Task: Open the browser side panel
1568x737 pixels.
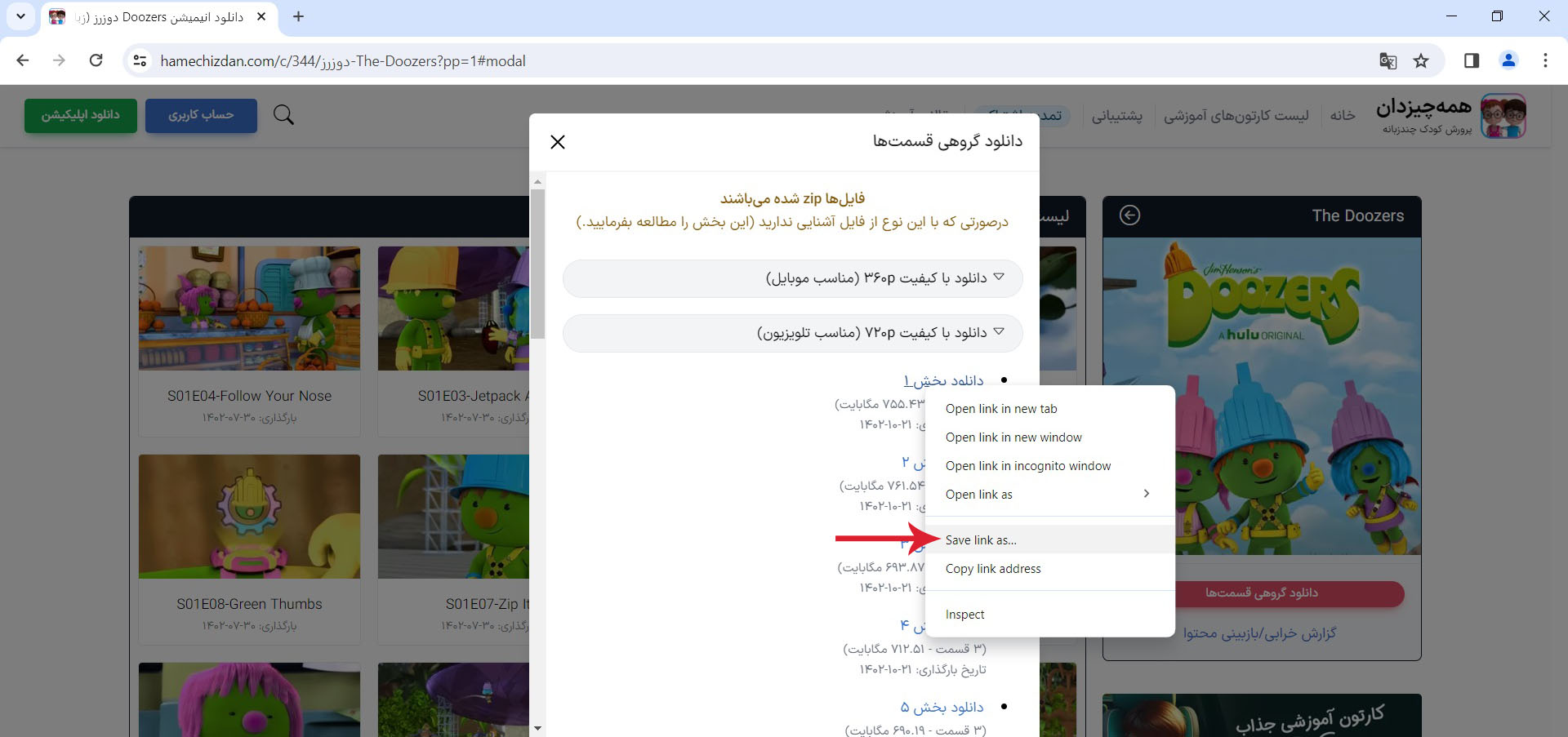Action: tap(1472, 60)
